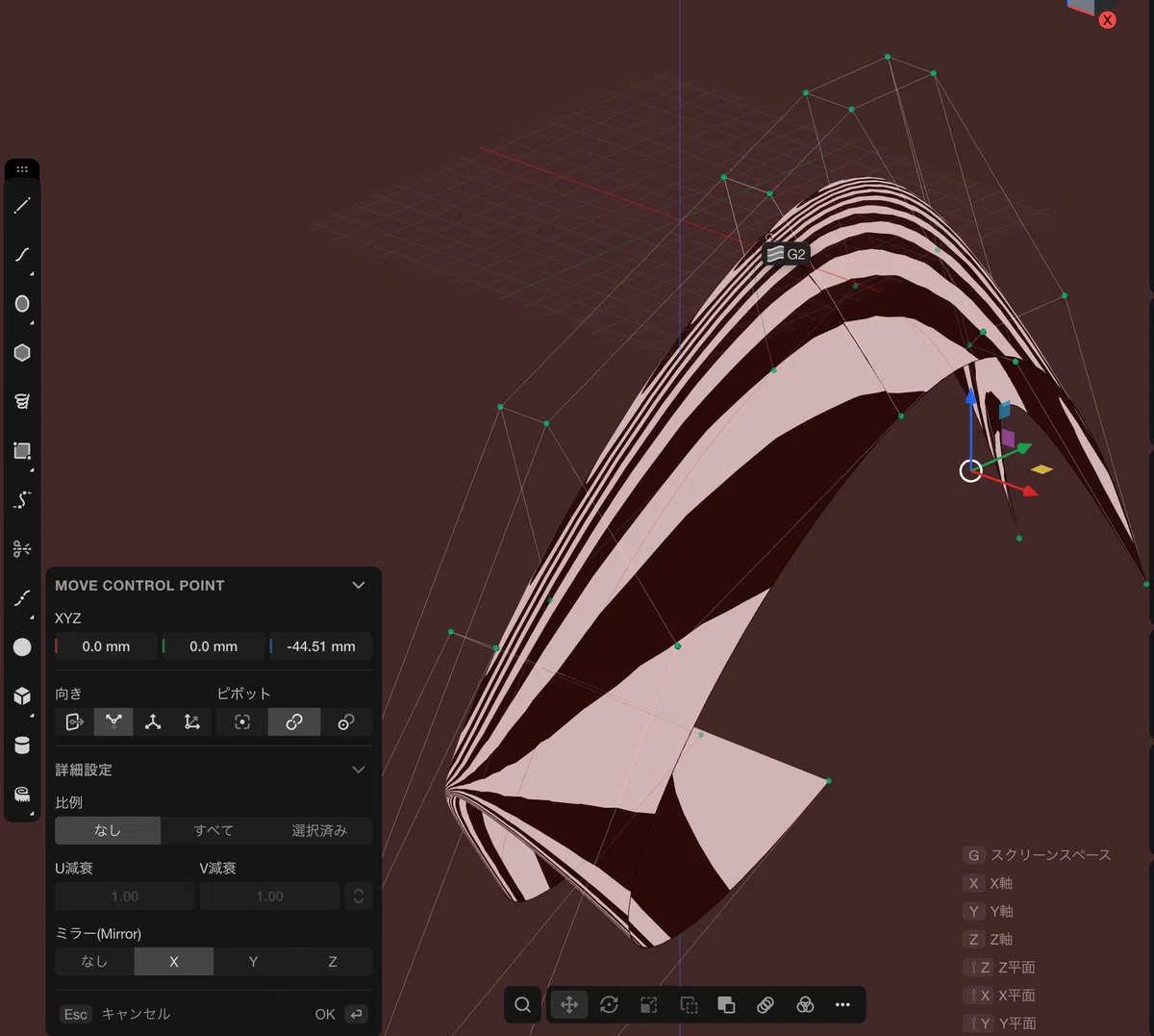Click the search magnifier in bottom toolbar
Viewport: 1154px width, 1036px height.
tap(522, 1004)
